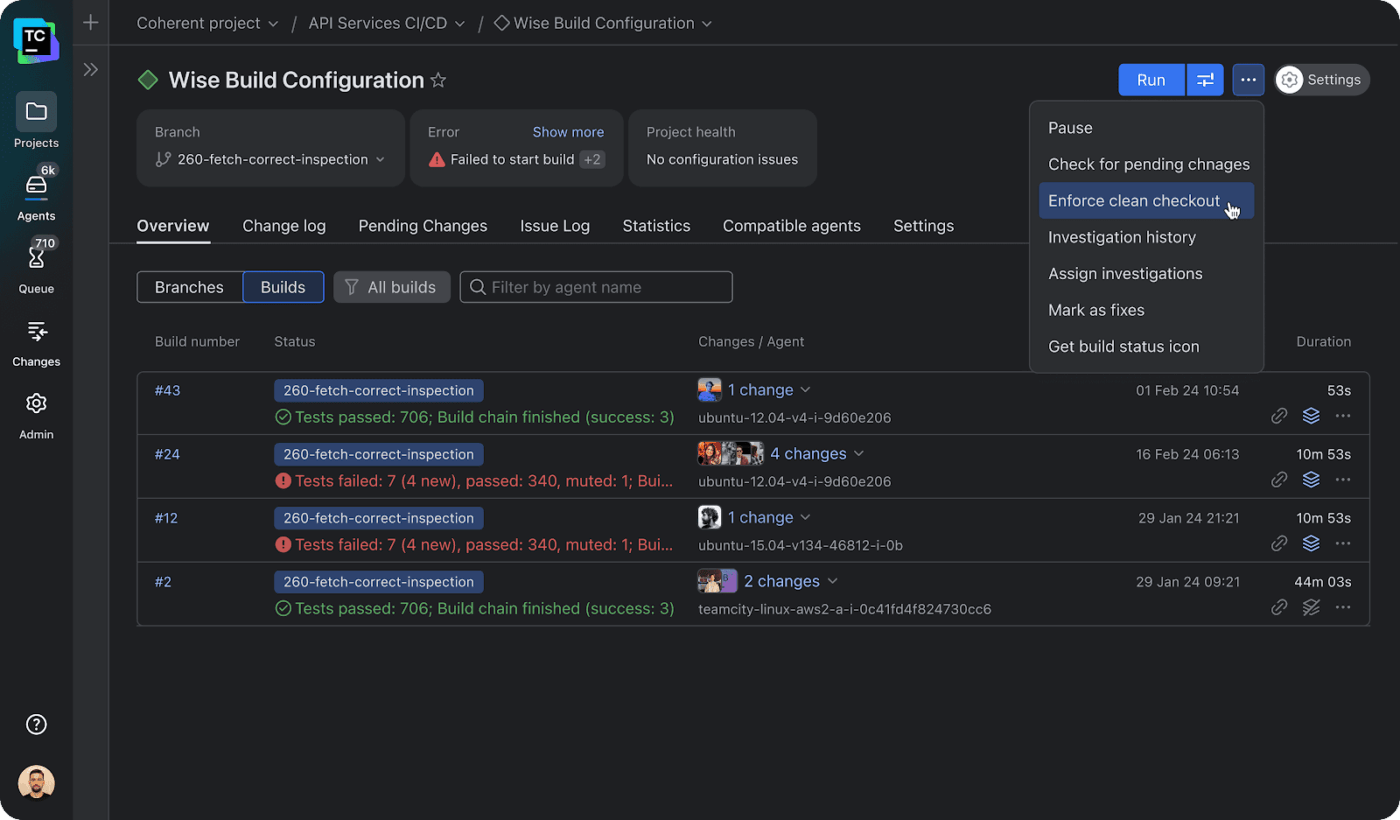Open the branch selector dropdown
Image resolution: width=1400 pixels, height=820 pixels.
pos(270,159)
